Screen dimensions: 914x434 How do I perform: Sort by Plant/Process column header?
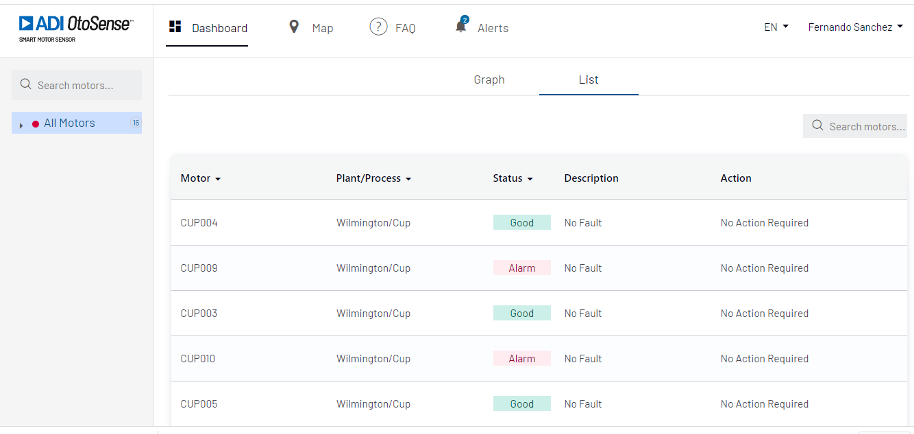point(373,178)
